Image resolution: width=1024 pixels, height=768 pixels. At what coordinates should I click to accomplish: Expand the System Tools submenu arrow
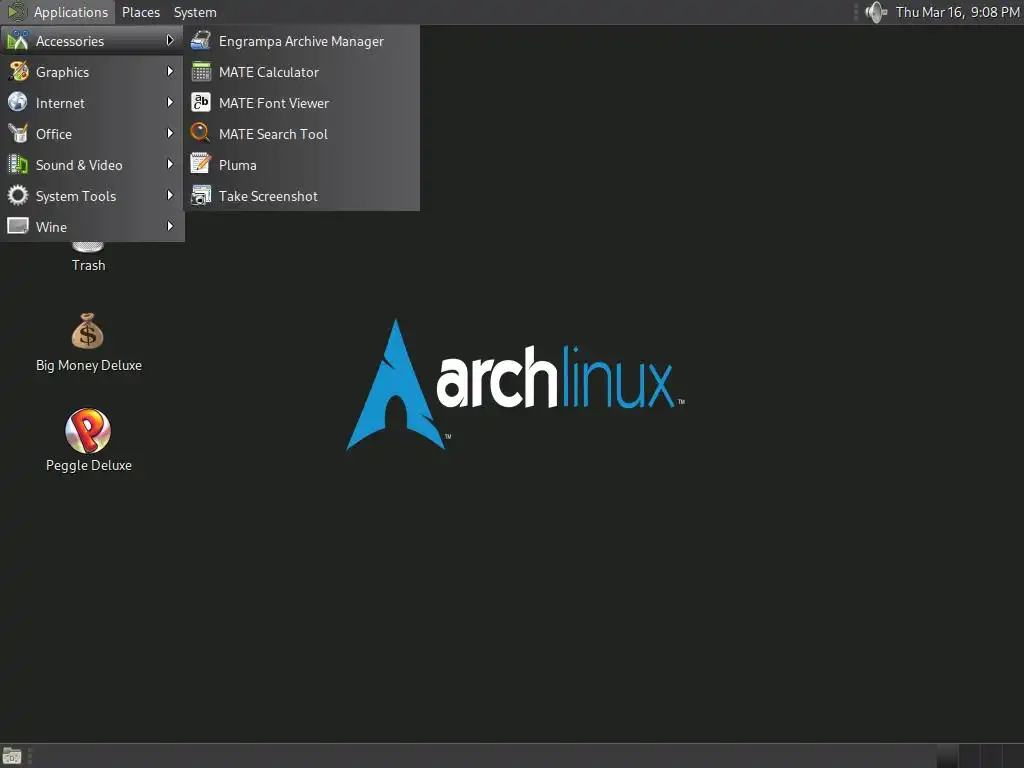(x=170, y=195)
